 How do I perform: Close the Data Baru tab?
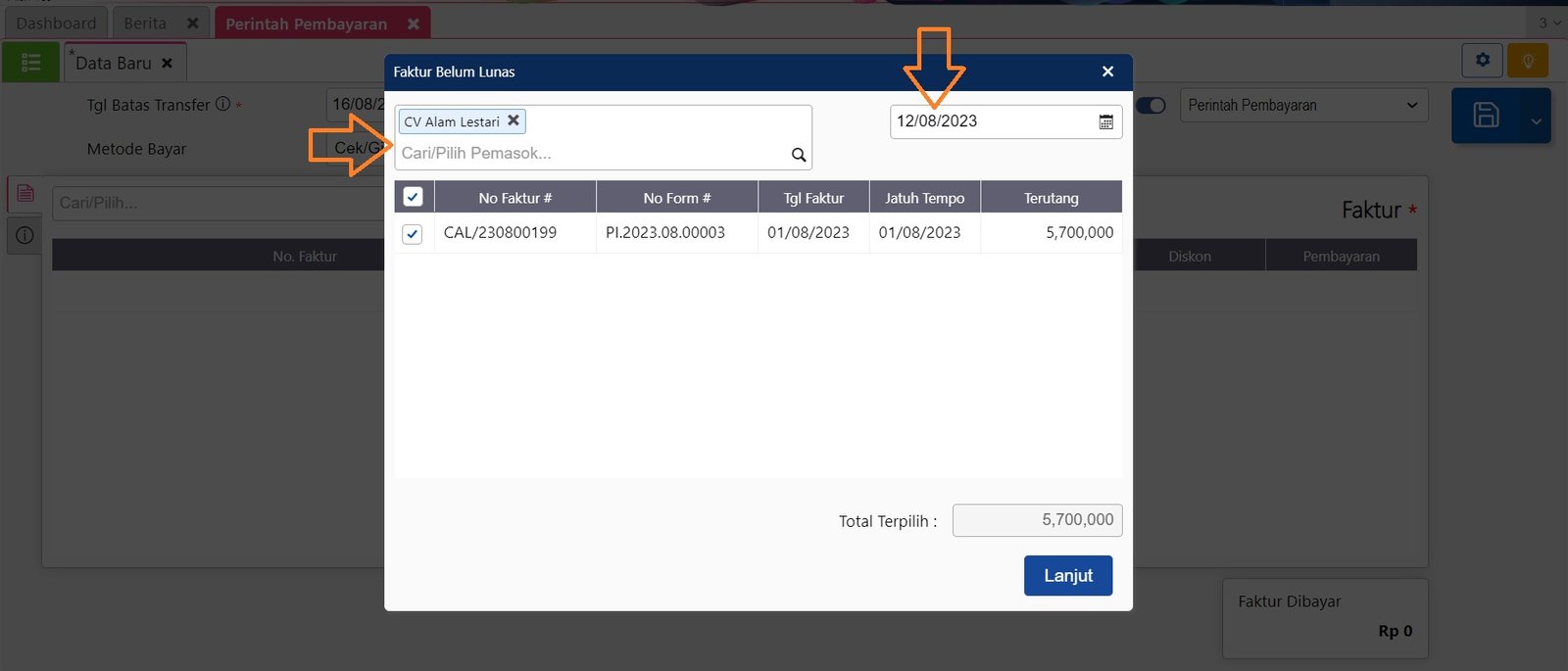167,63
